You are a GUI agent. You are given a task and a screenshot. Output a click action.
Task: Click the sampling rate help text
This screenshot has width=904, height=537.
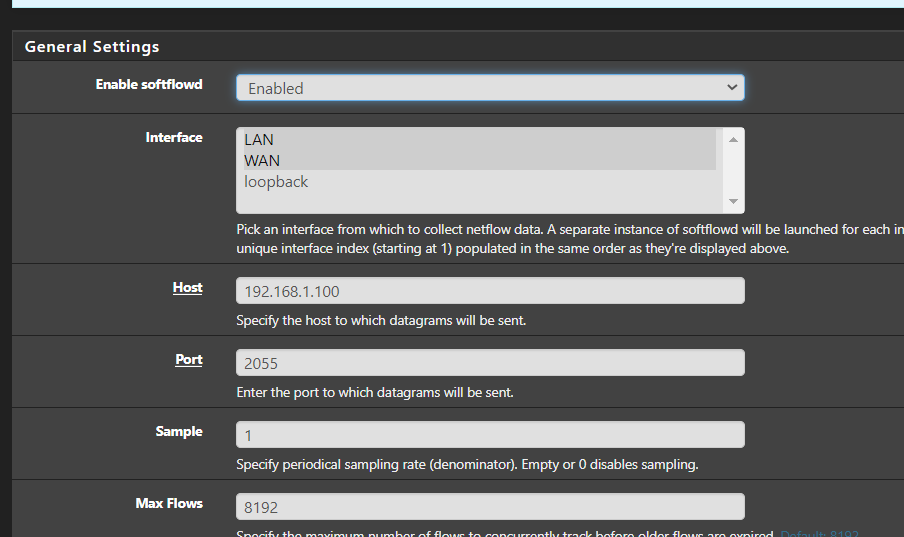tap(467, 464)
